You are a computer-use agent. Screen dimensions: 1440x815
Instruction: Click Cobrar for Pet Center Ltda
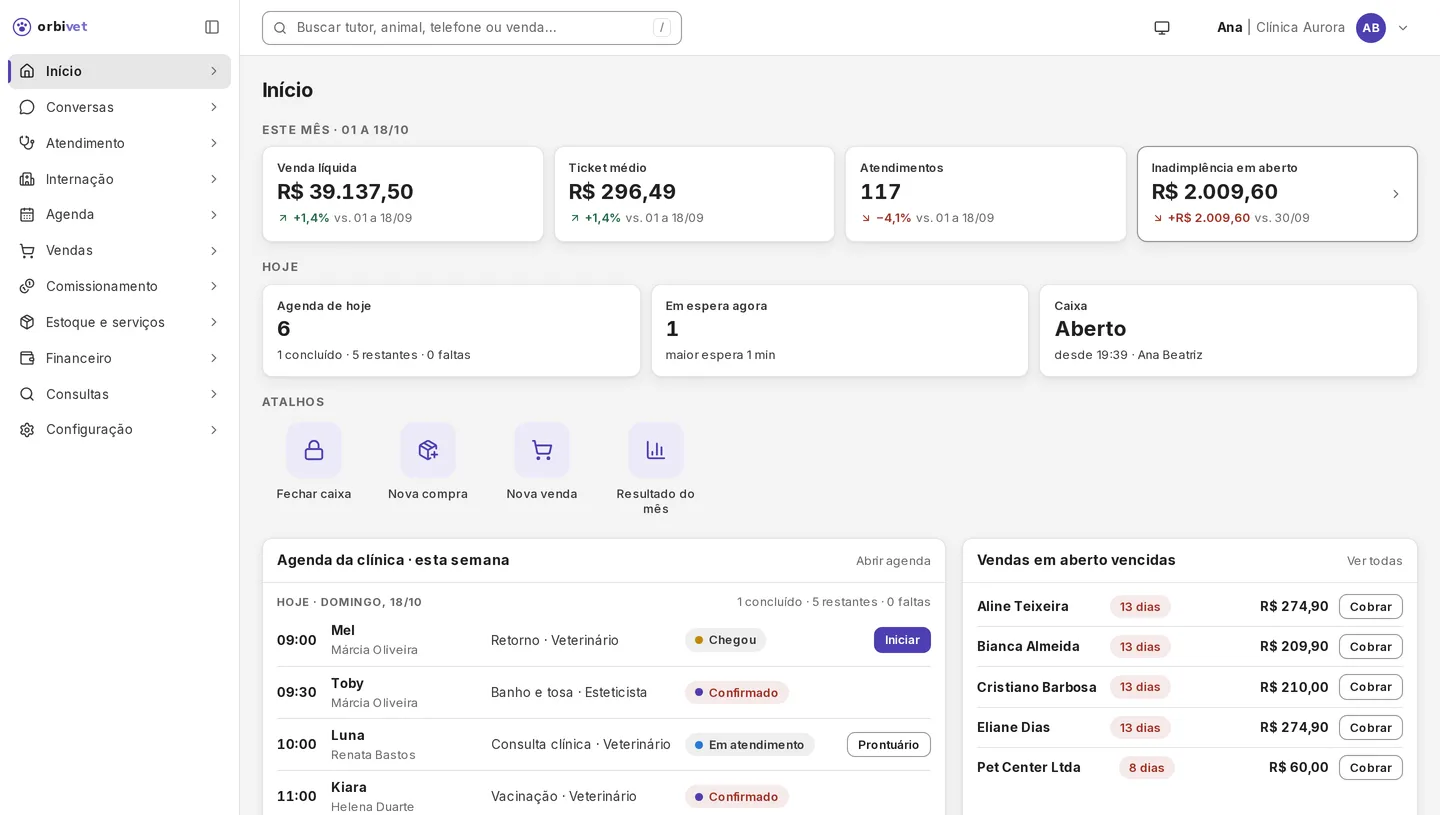pos(1371,768)
